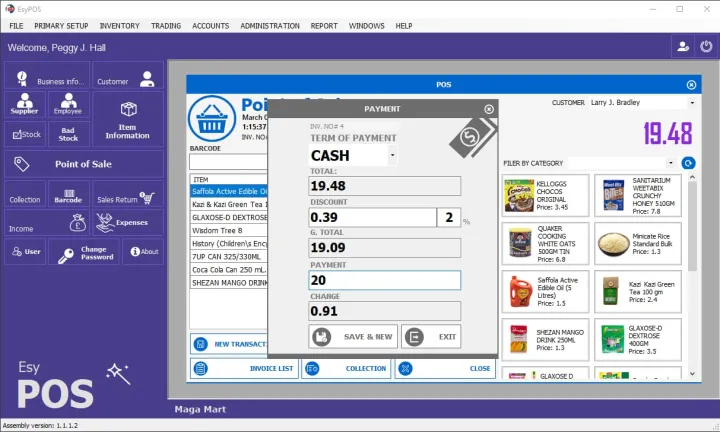Open the Customer section in sidebar
This screenshot has height=432, width=720.
[x=128, y=76]
